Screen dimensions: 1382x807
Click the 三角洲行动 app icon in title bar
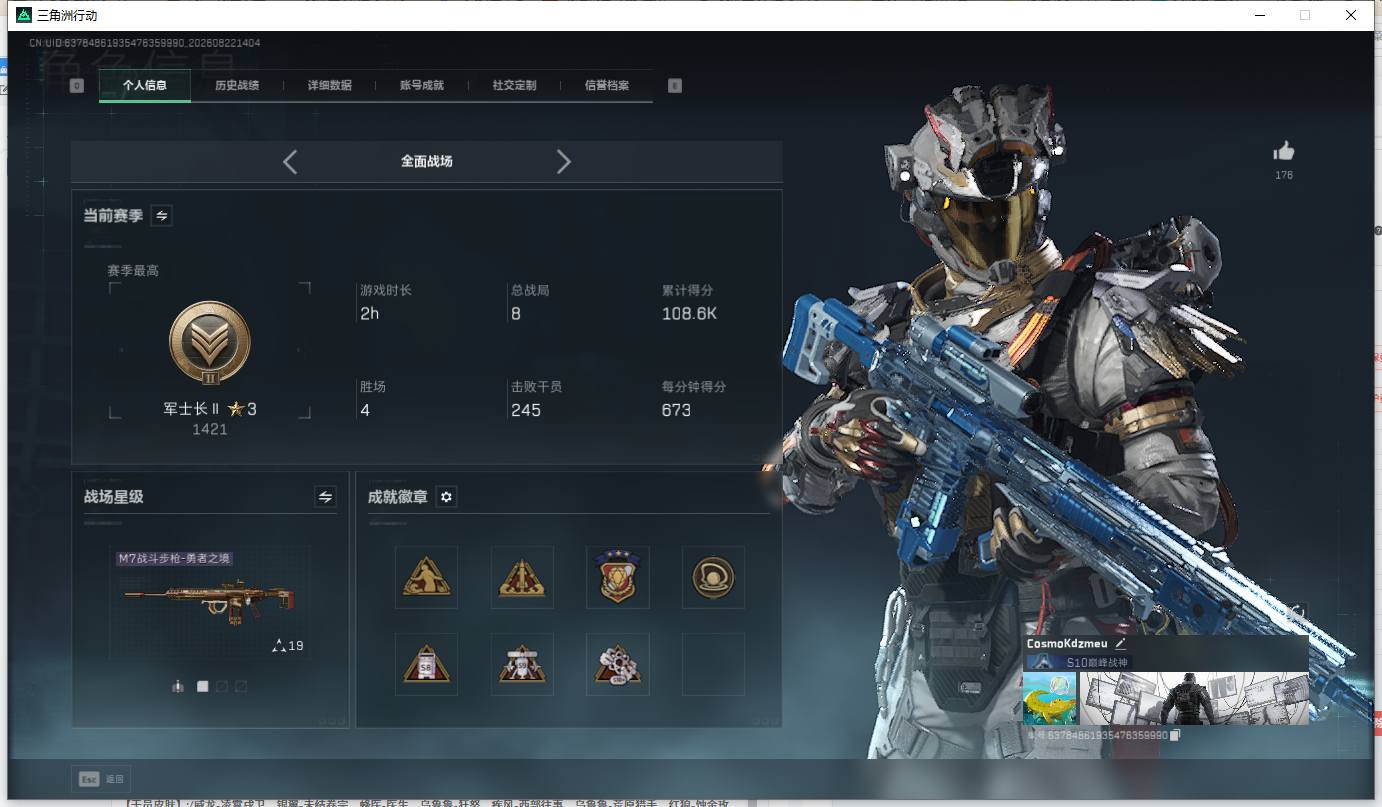click(x=24, y=15)
